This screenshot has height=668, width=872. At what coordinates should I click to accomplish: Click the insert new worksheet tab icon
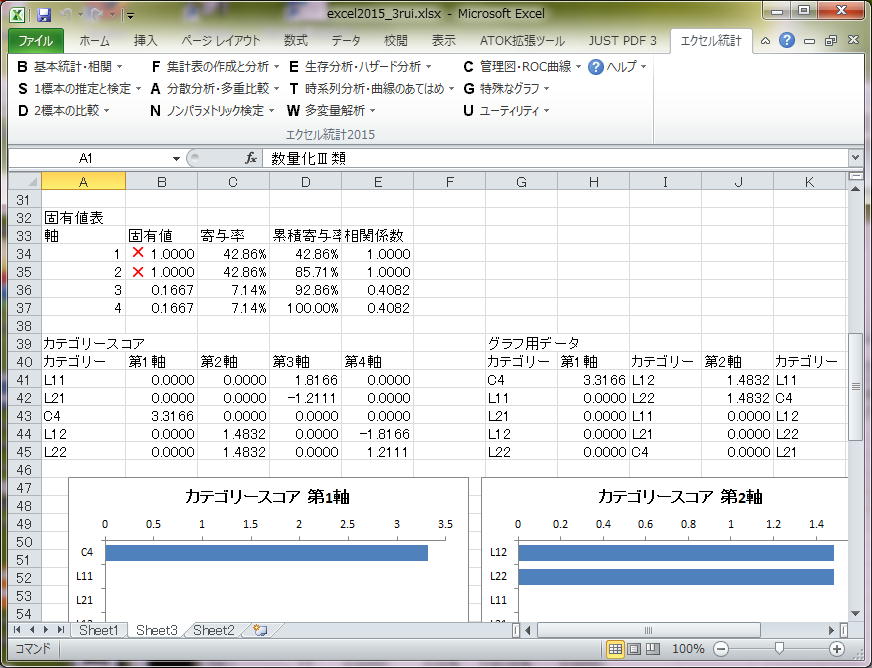(x=260, y=630)
